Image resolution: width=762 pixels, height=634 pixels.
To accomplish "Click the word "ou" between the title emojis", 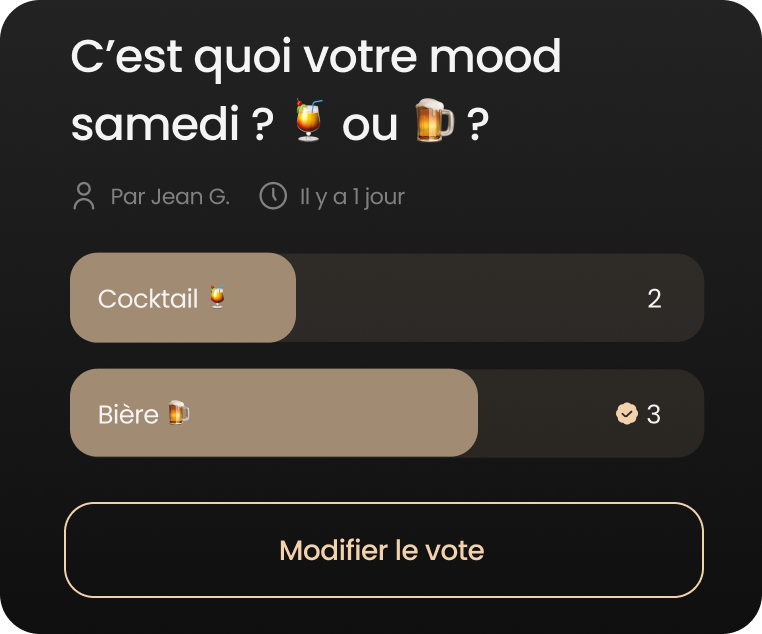I will (370, 125).
